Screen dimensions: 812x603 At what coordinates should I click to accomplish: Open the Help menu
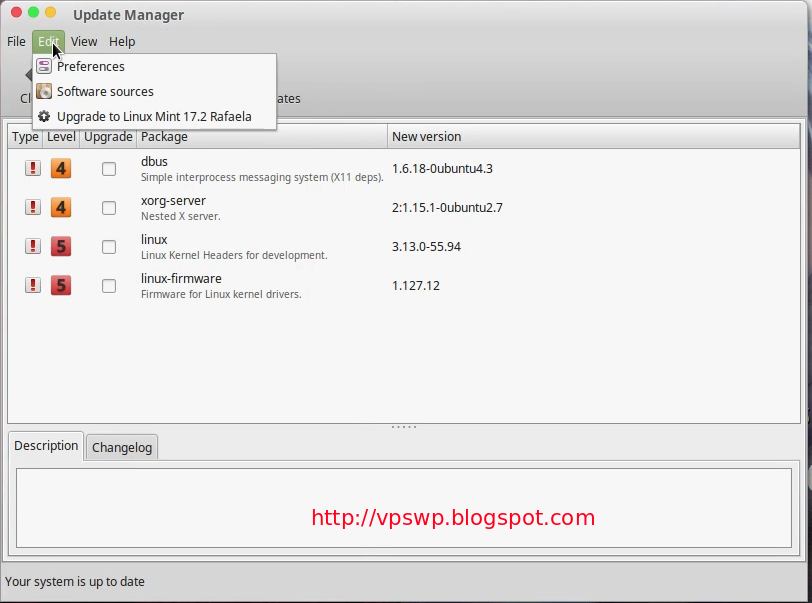tap(122, 41)
